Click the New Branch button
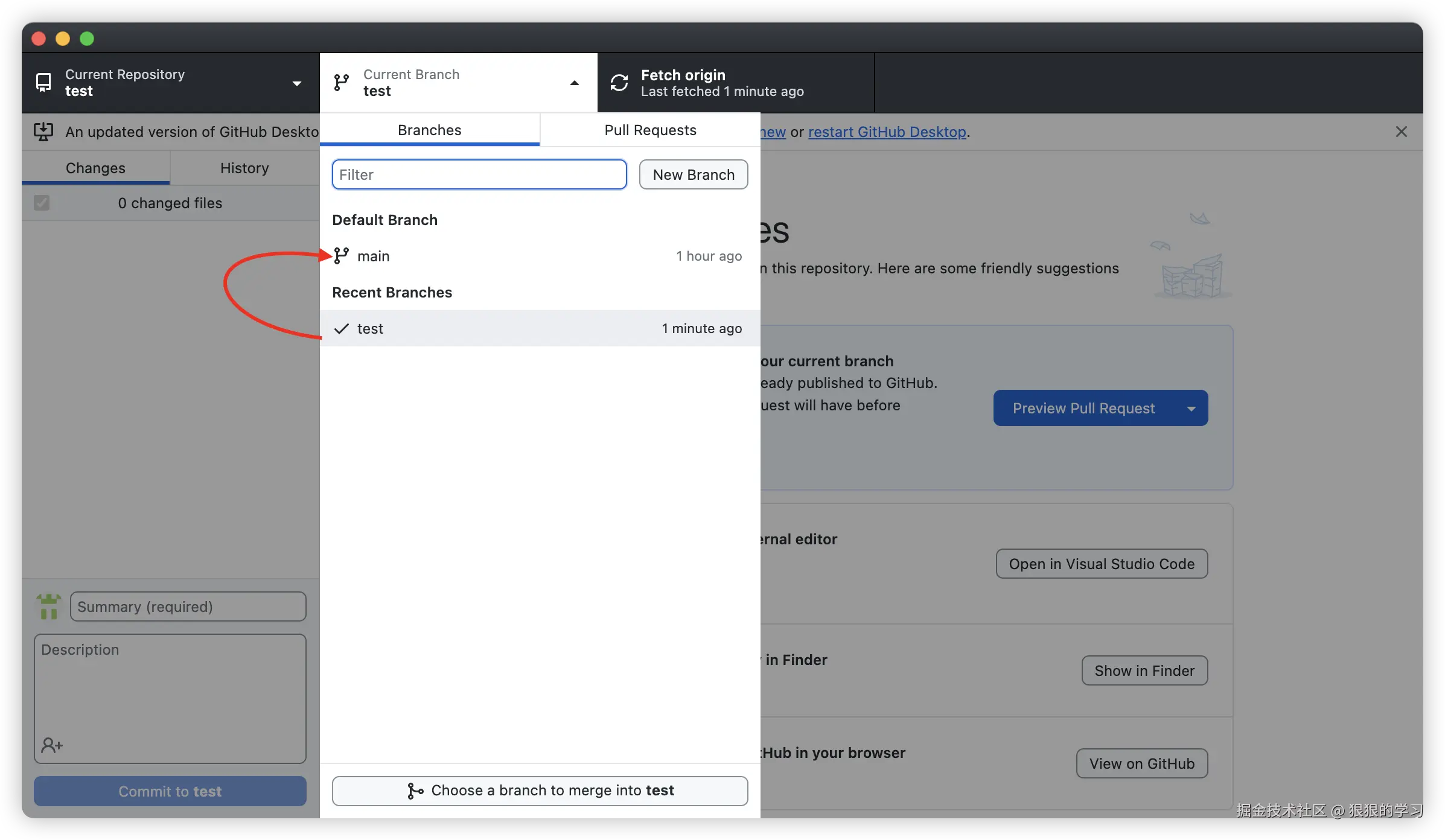 click(x=694, y=174)
